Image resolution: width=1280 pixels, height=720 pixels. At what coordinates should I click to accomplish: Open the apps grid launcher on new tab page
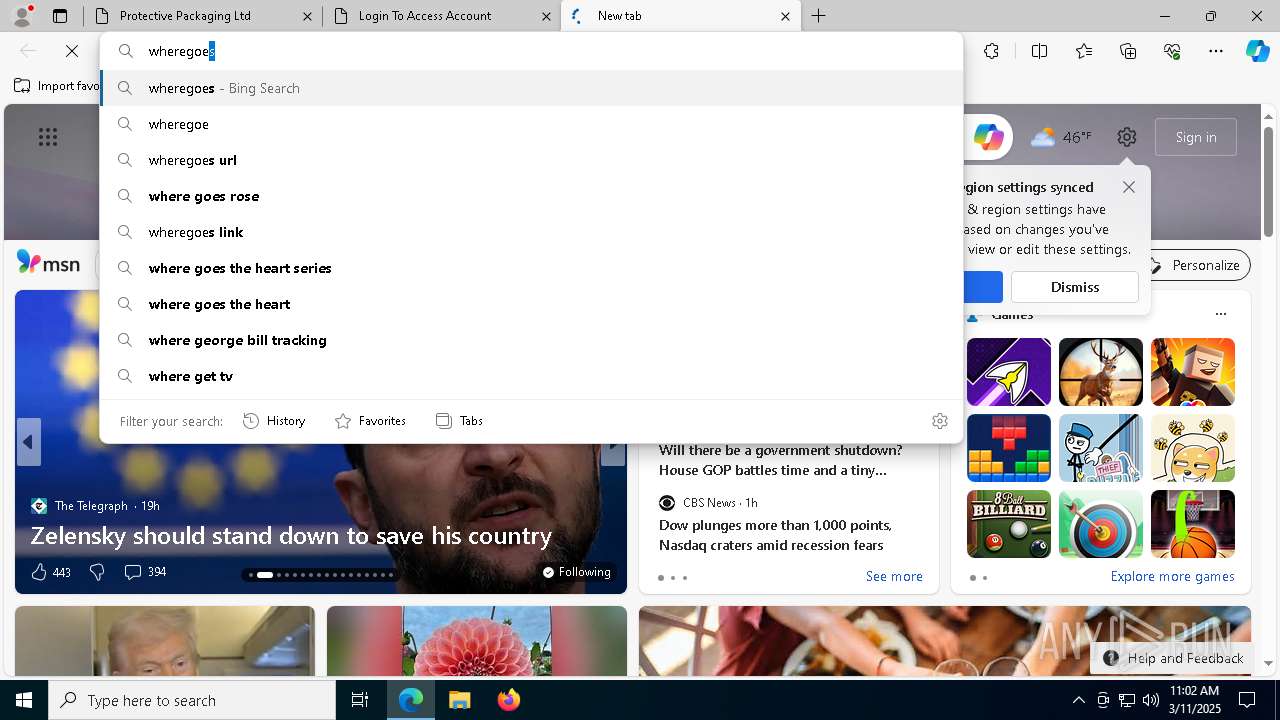coord(48,137)
